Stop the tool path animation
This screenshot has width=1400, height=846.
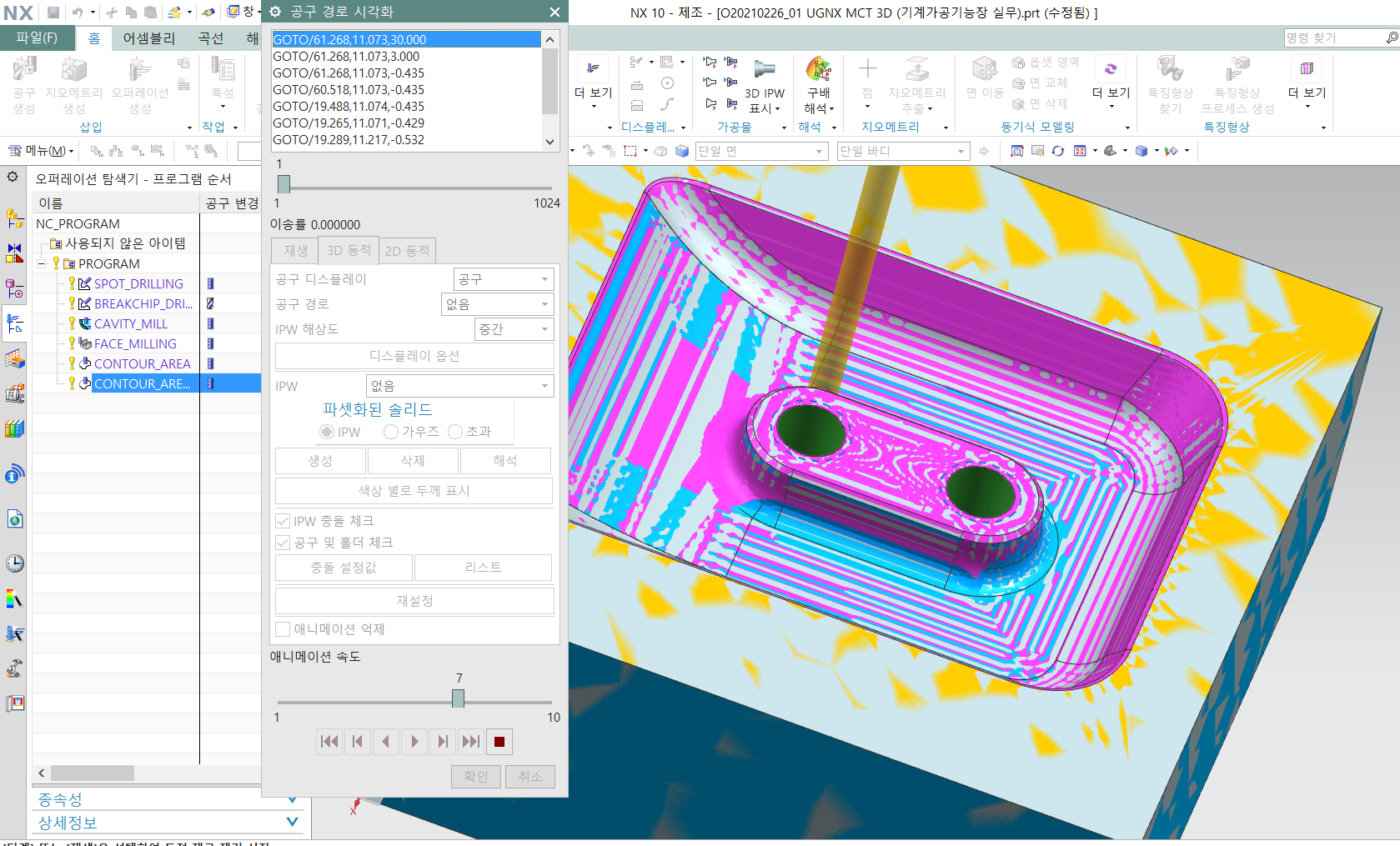[499, 742]
